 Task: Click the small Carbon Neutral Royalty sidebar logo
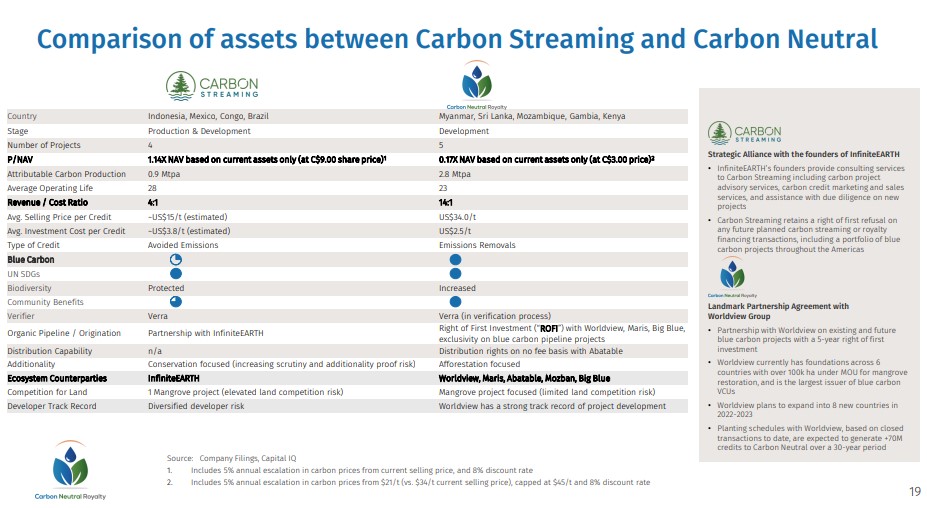[732, 277]
